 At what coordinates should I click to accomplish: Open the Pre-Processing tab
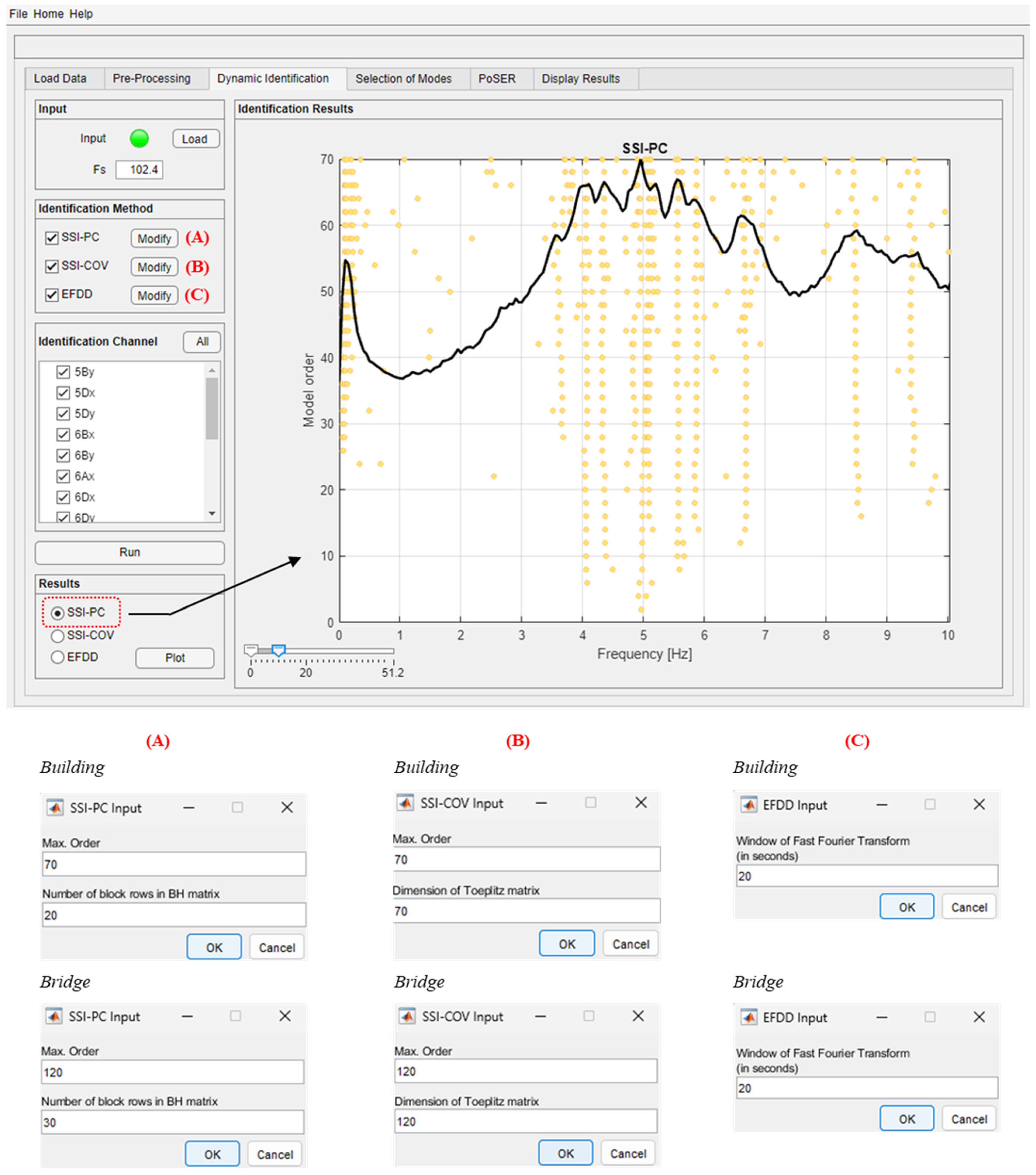coord(151,79)
